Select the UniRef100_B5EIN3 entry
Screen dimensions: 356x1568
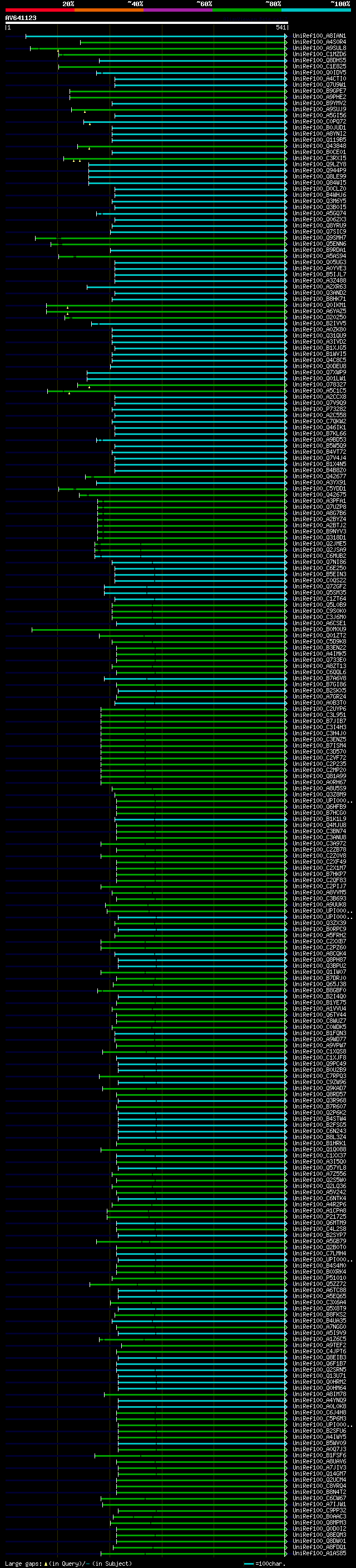point(319,574)
